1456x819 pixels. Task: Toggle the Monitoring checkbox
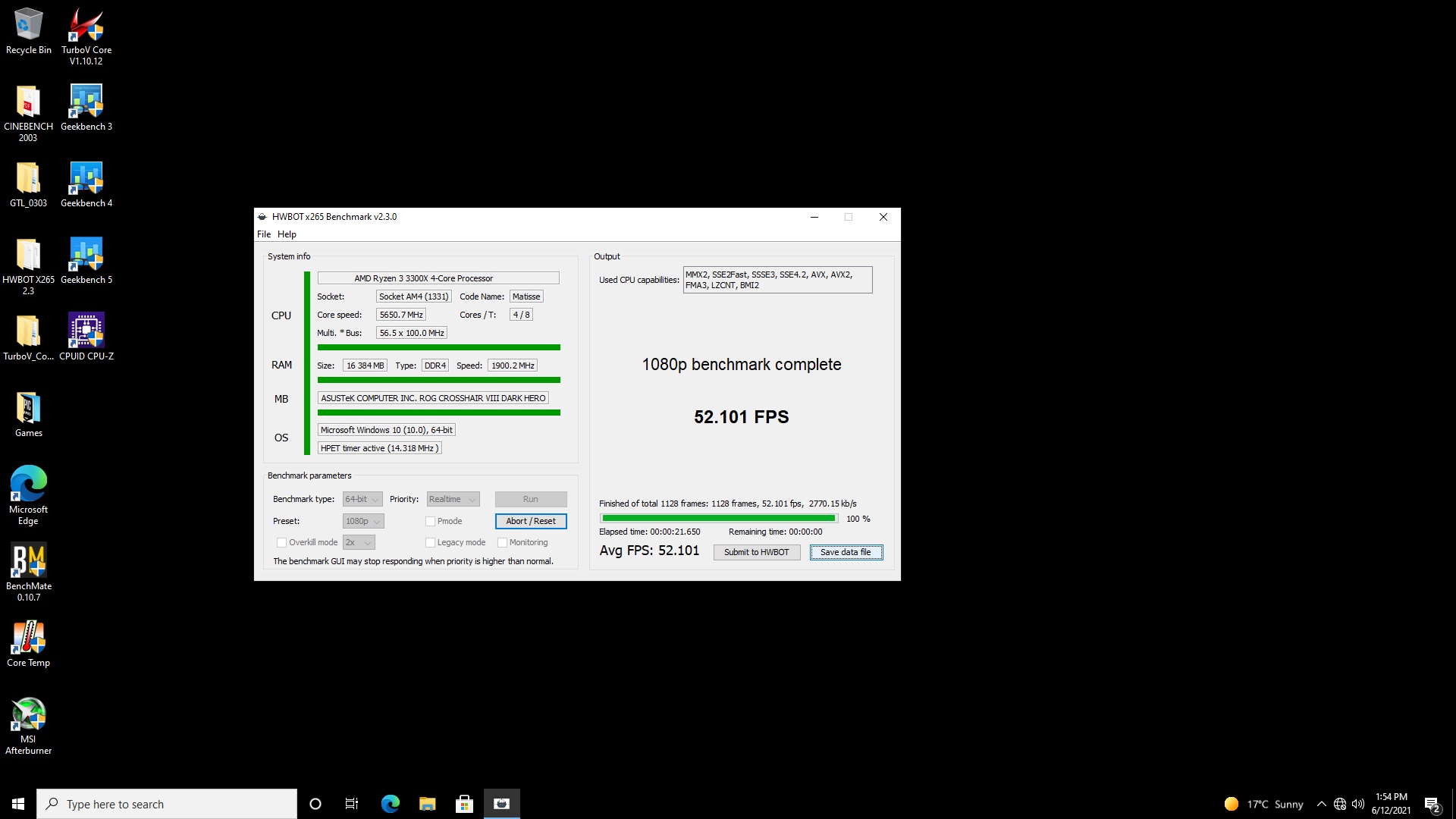click(x=502, y=542)
